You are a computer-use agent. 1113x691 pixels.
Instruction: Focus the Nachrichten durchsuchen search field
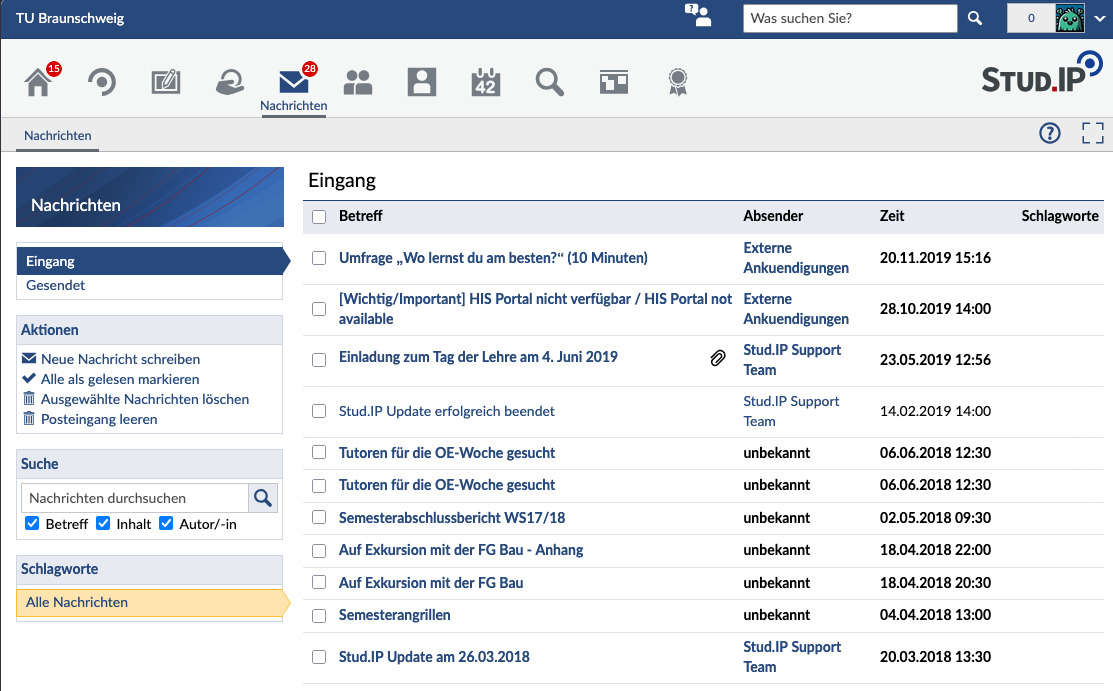[135, 498]
